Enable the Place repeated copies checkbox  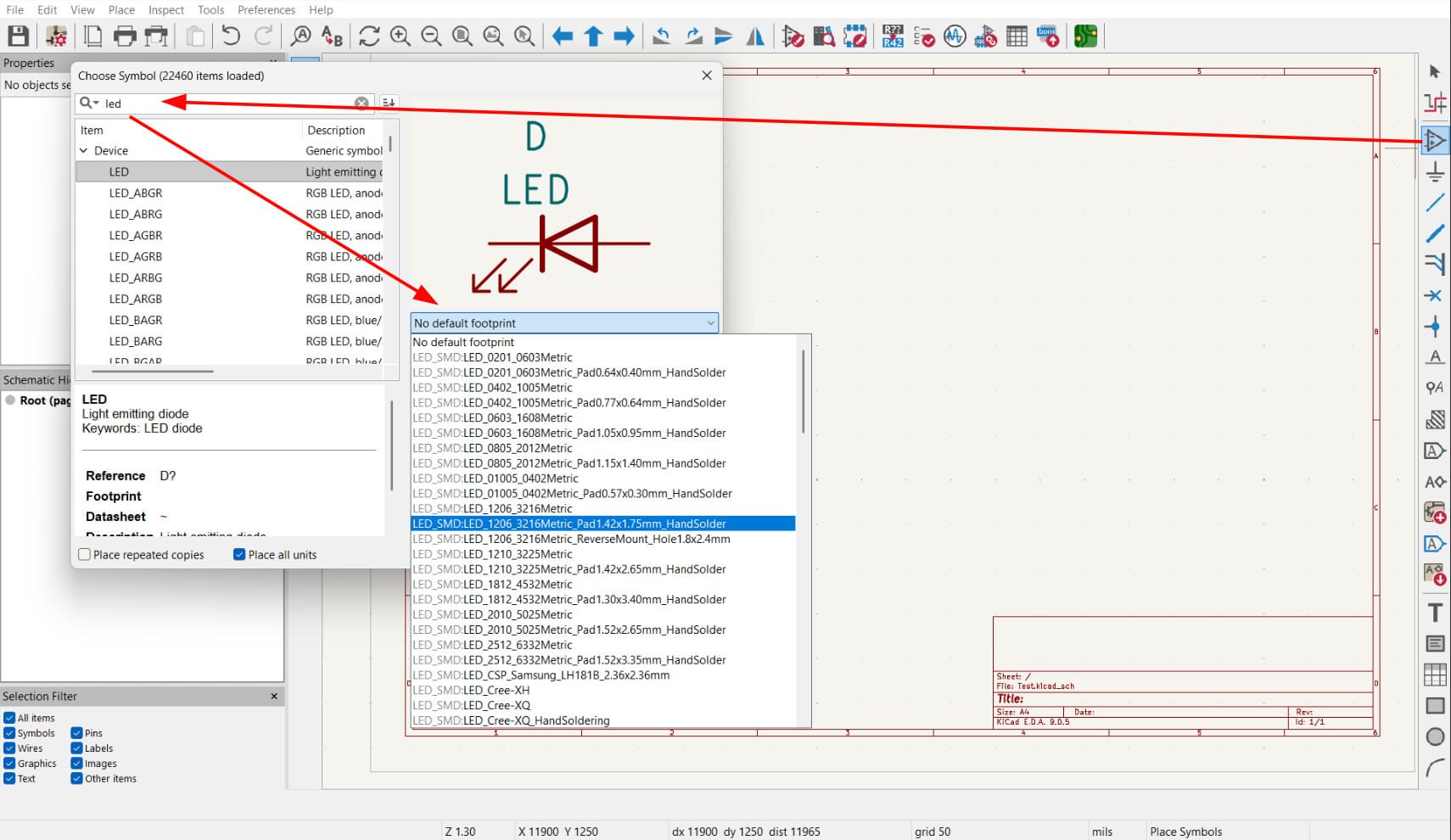[84, 554]
